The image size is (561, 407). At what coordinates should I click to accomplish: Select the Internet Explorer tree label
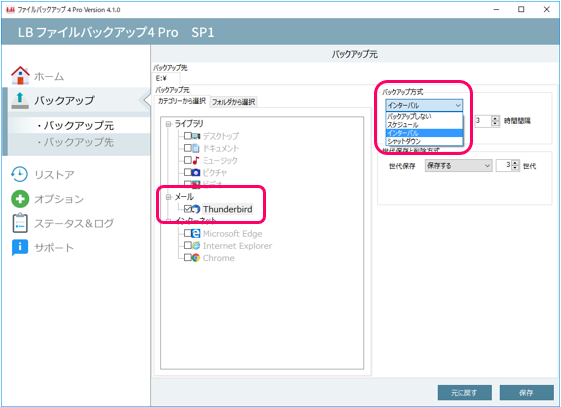[238, 246]
